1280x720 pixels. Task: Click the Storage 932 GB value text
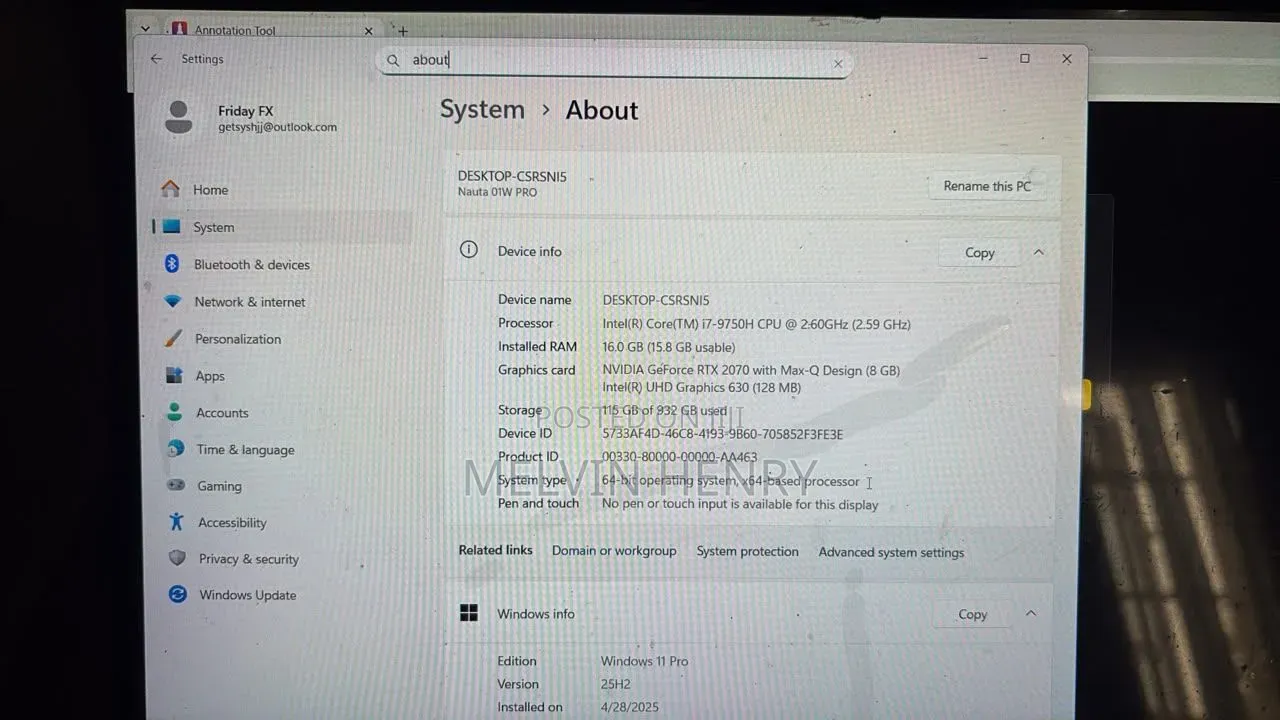click(665, 411)
